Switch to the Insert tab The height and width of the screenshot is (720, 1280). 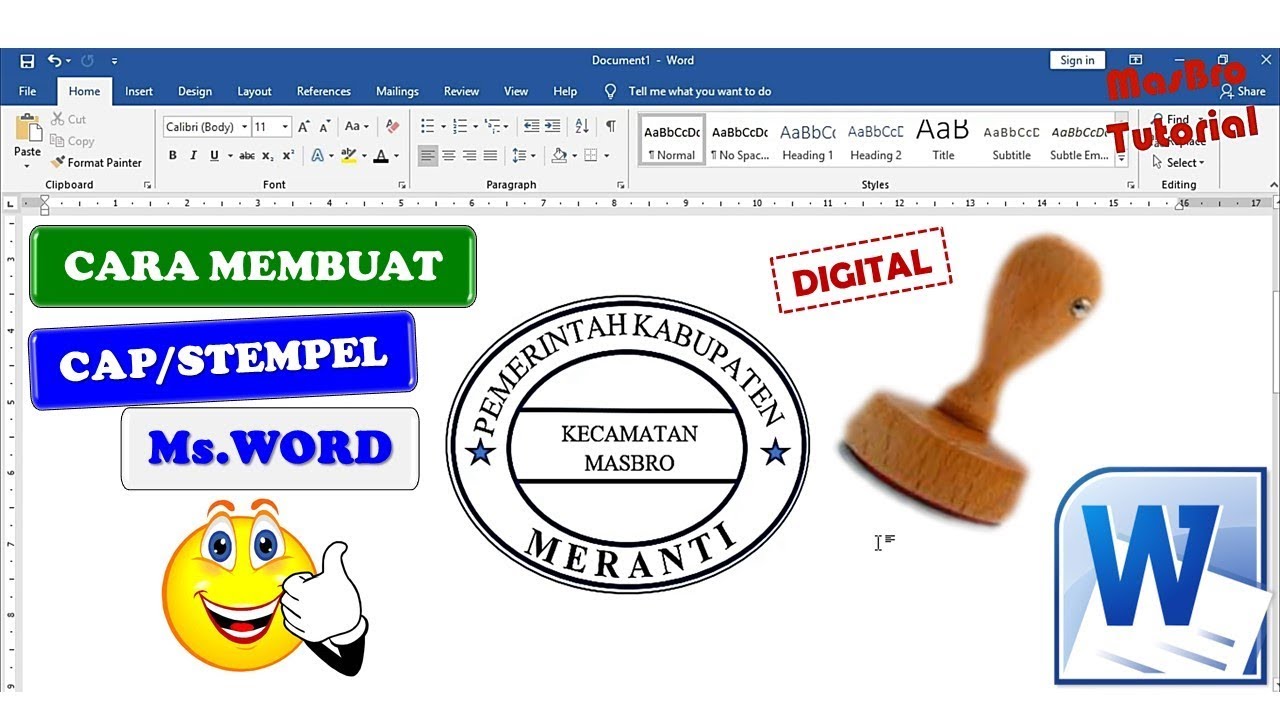(x=139, y=91)
